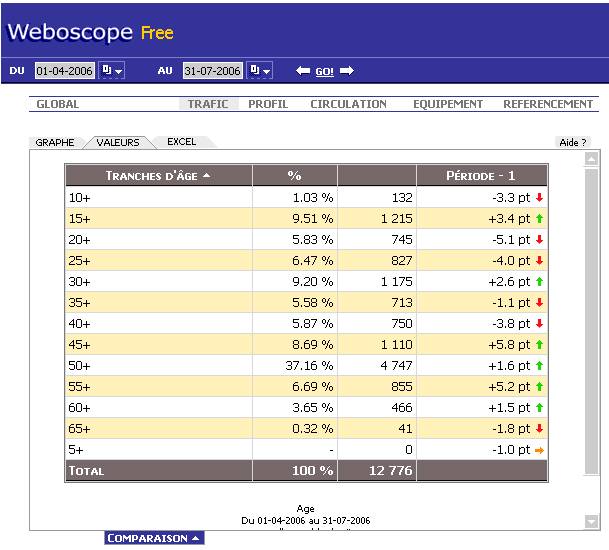This screenshot has width=609, height=550.
Task: Click the orange right arrow in 5+ row
Action: tap(539, 450)
